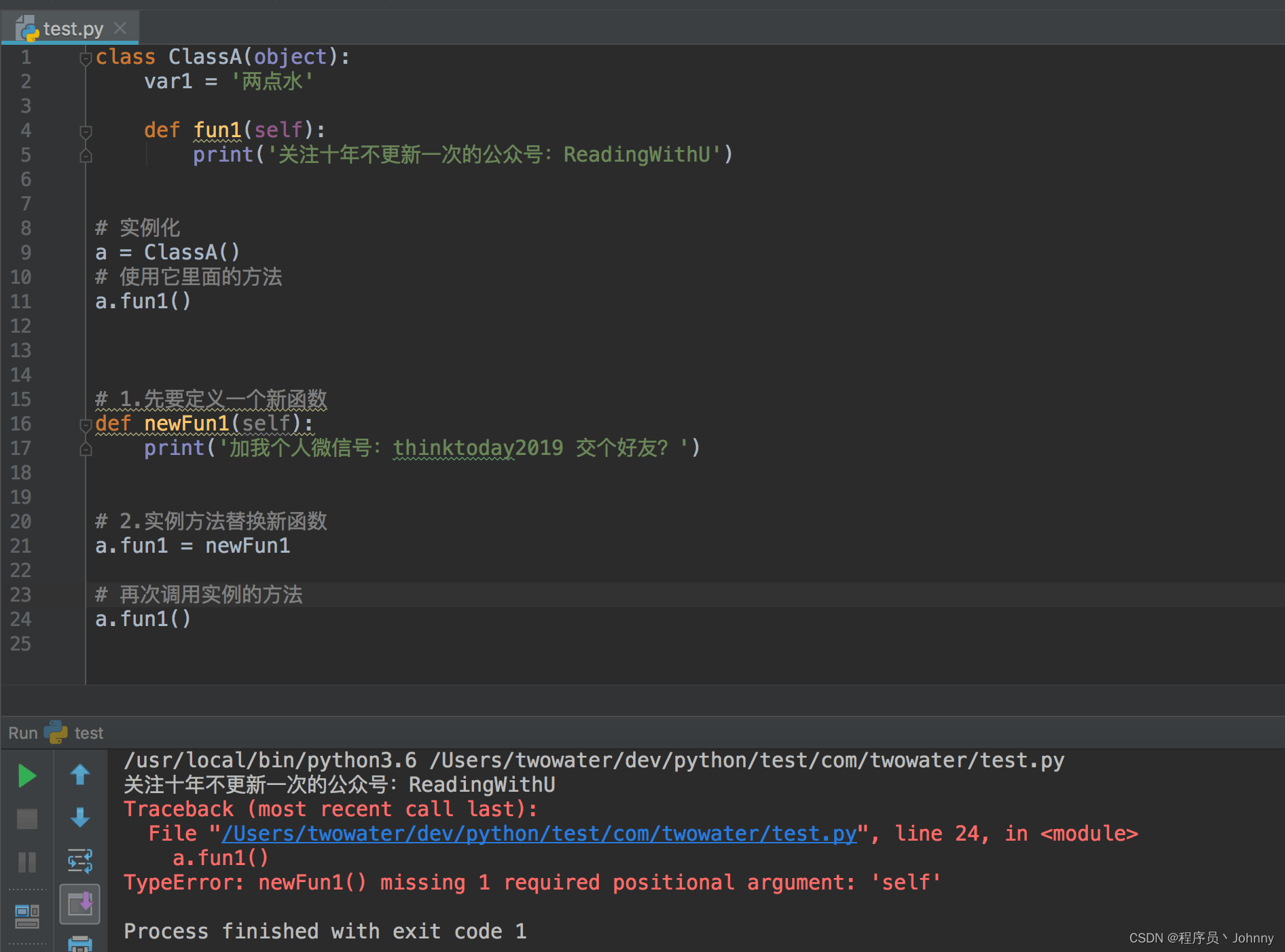Click the 'line 24, in <module>' traceback text

coord(1016,834)
